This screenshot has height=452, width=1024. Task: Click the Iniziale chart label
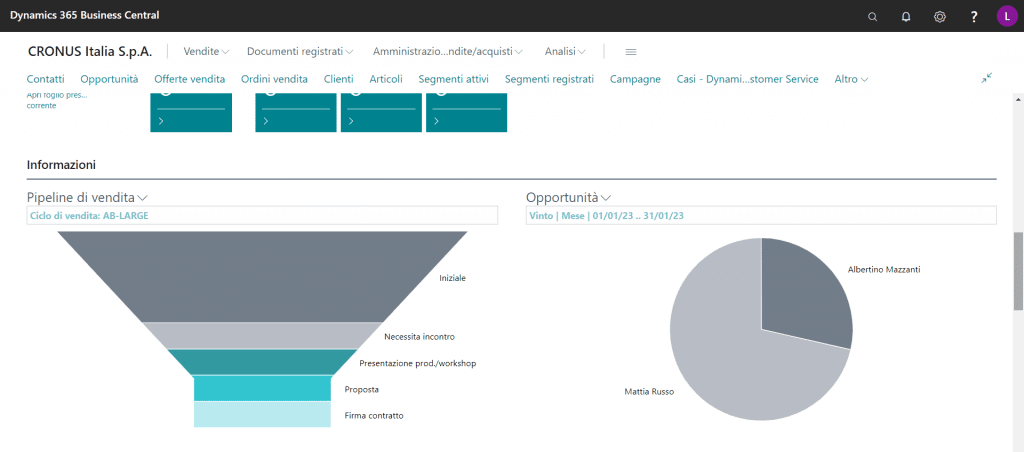pos(453,278)
